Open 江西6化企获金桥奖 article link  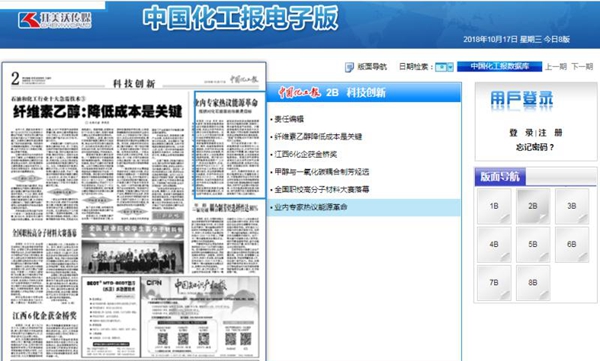[305, 154]
